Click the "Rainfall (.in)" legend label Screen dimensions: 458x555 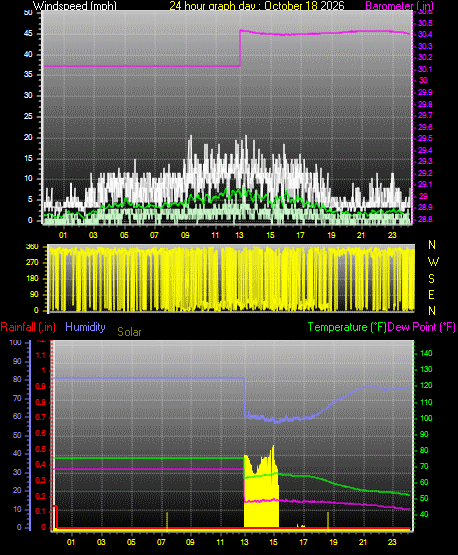pos(28,327)
